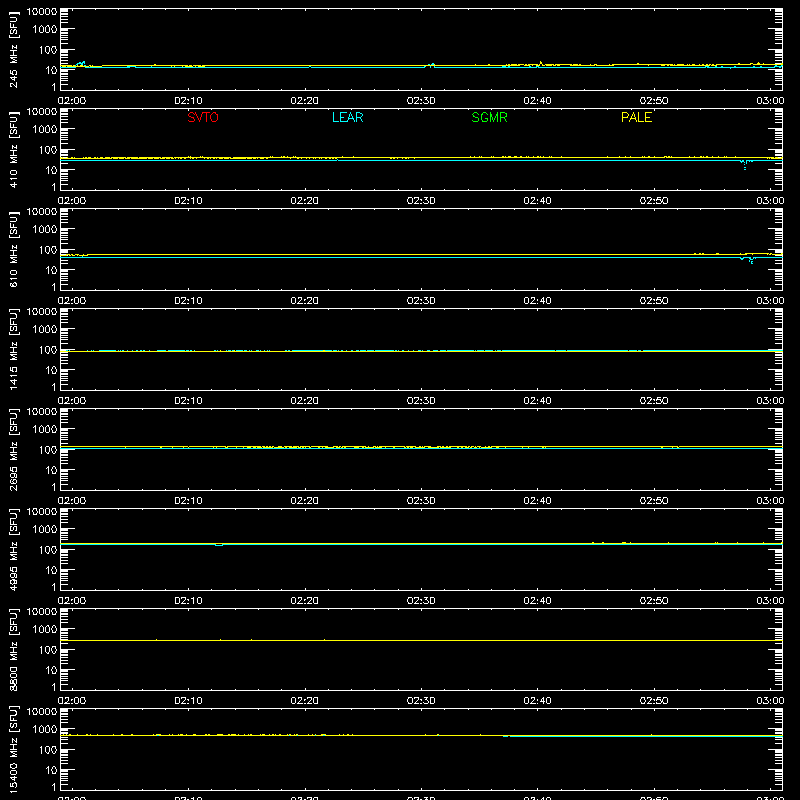Select the '410 MHz [SFU]' axis title
This screenshot has height=800, width=800.
click(x=13, y=149)
